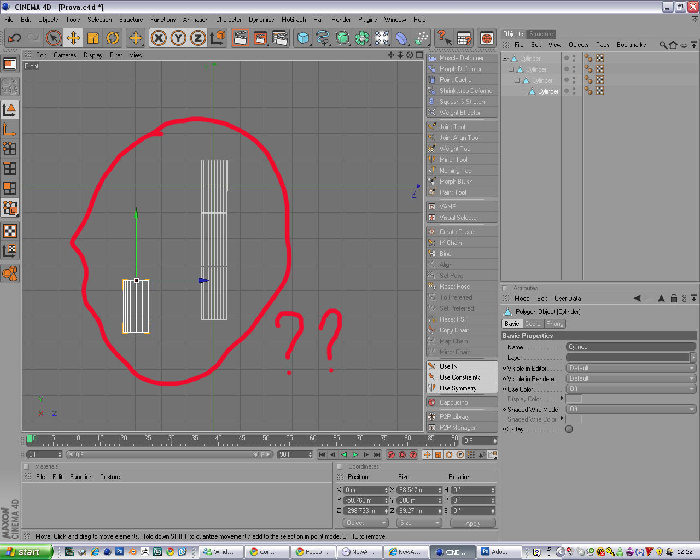This screenshot has width=700, height=560.
Task: Toggle visibility dots of the top Cylinder
Action: click(574, 58)
